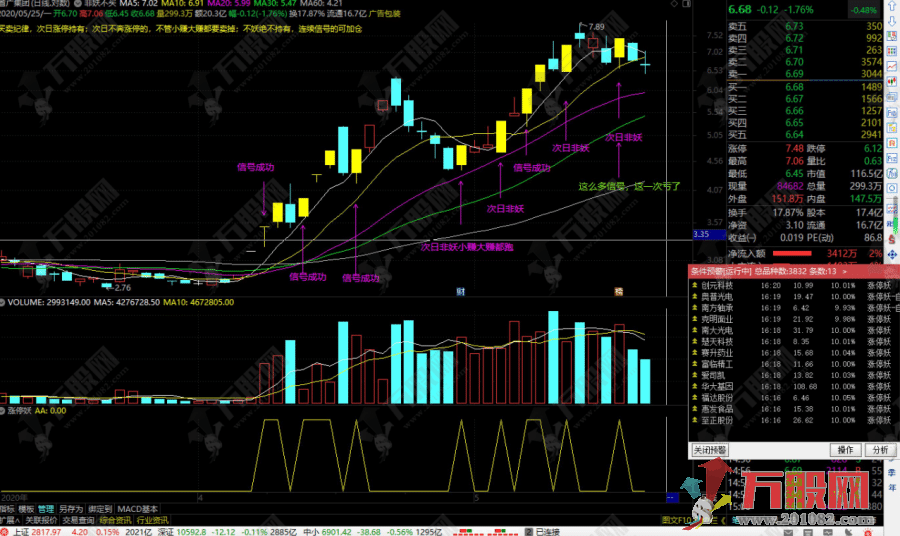Select the 克明面业 alert row
The image size is (900, 536).
pyautogui.click(x=794, y=319)
